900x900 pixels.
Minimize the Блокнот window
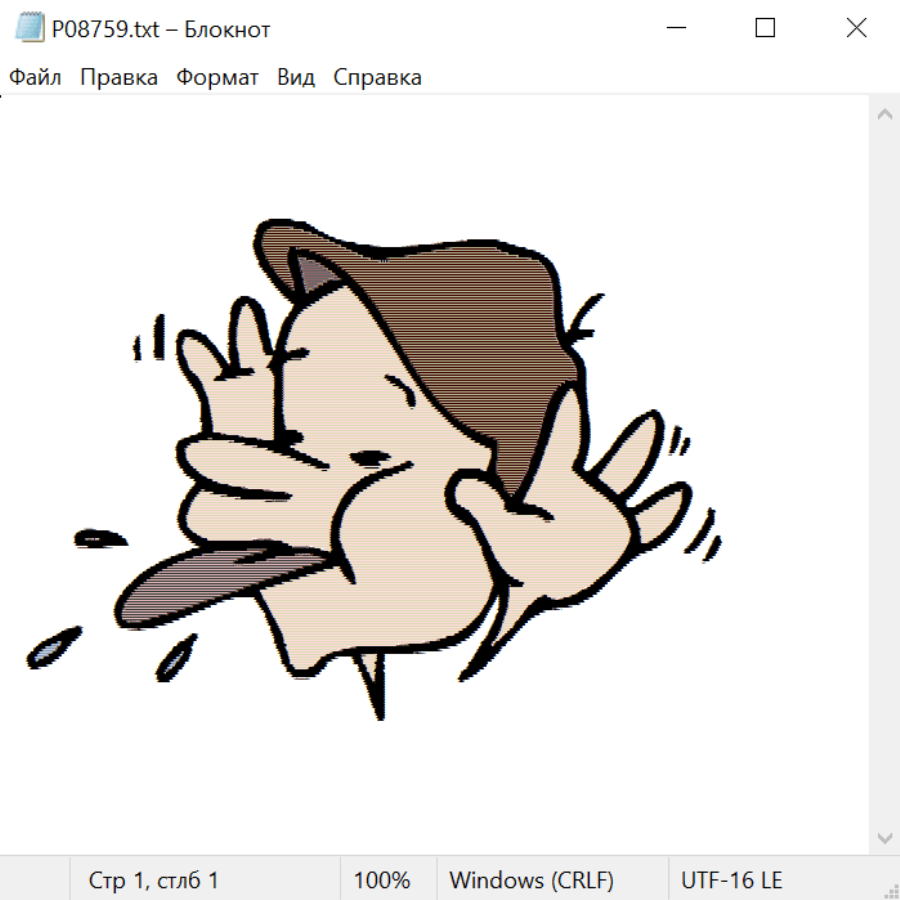[674, 29]
